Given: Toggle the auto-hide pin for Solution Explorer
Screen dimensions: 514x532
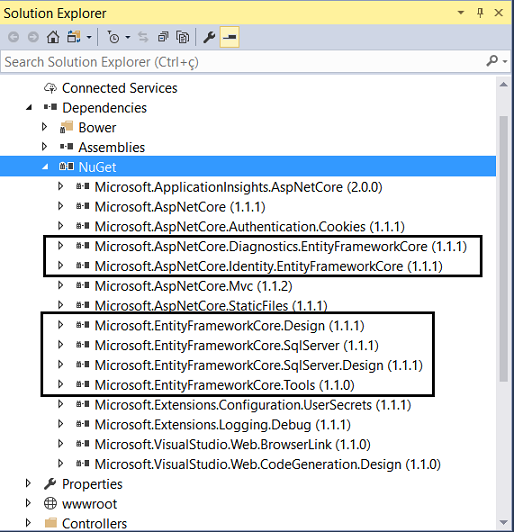Looking at the screenshot, I should (480, 13).
